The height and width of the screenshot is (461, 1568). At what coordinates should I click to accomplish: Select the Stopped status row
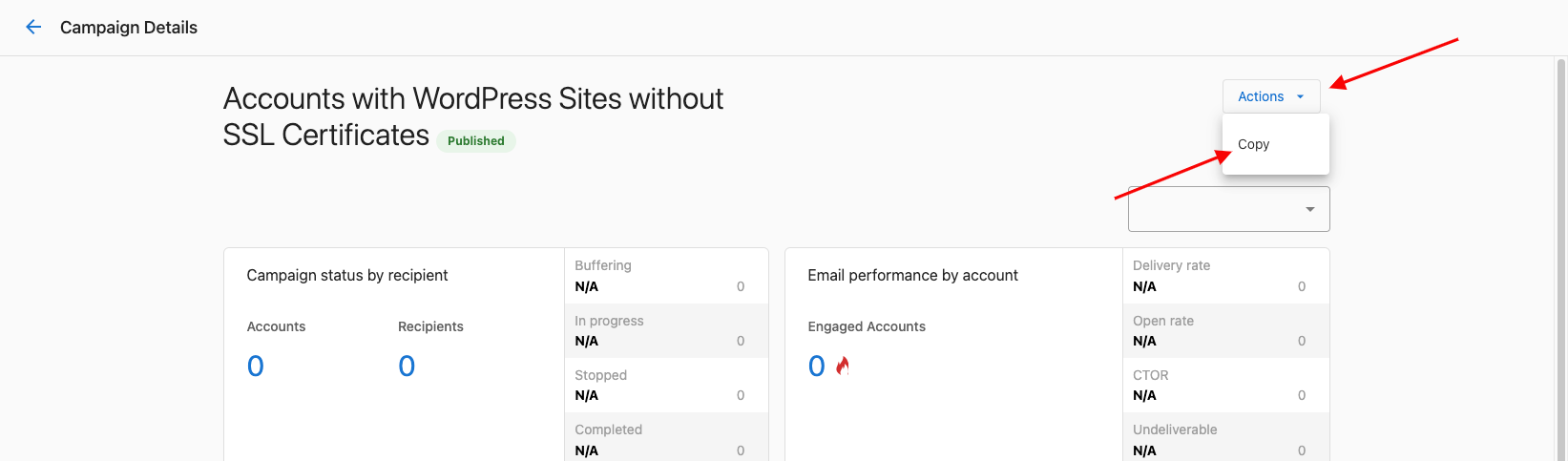666,385
